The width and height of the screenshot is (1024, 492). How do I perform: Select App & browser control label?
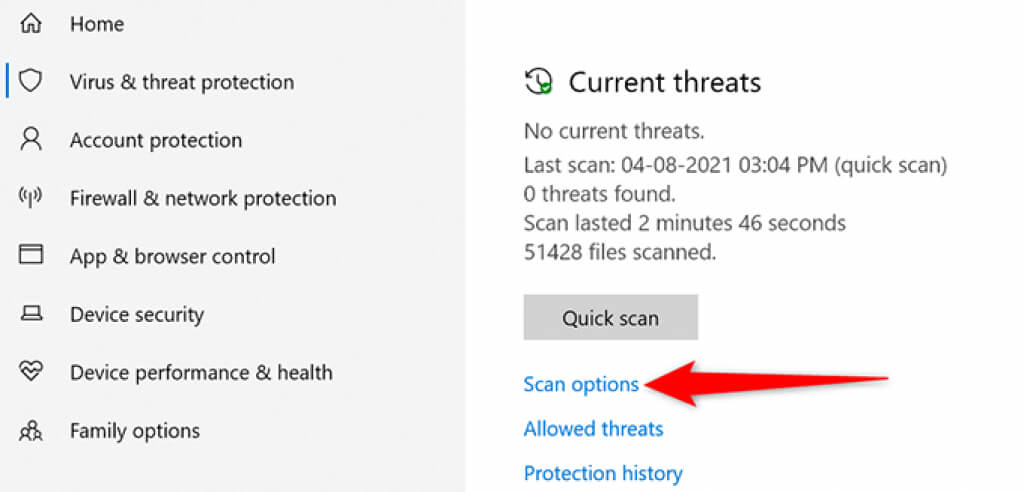pos(173,256)
